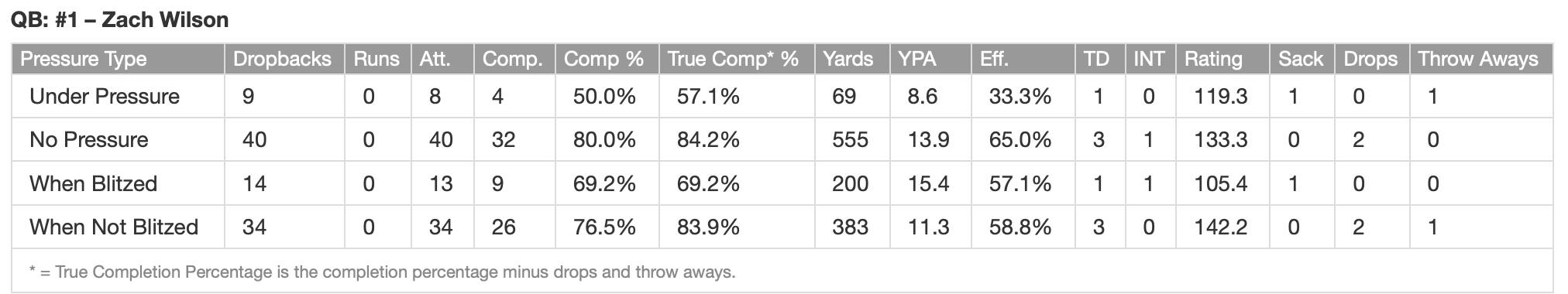Click the Sack column header
Image resolution: width=1568 pixels, height=294 pixels.
click(x=1302, y=60)
